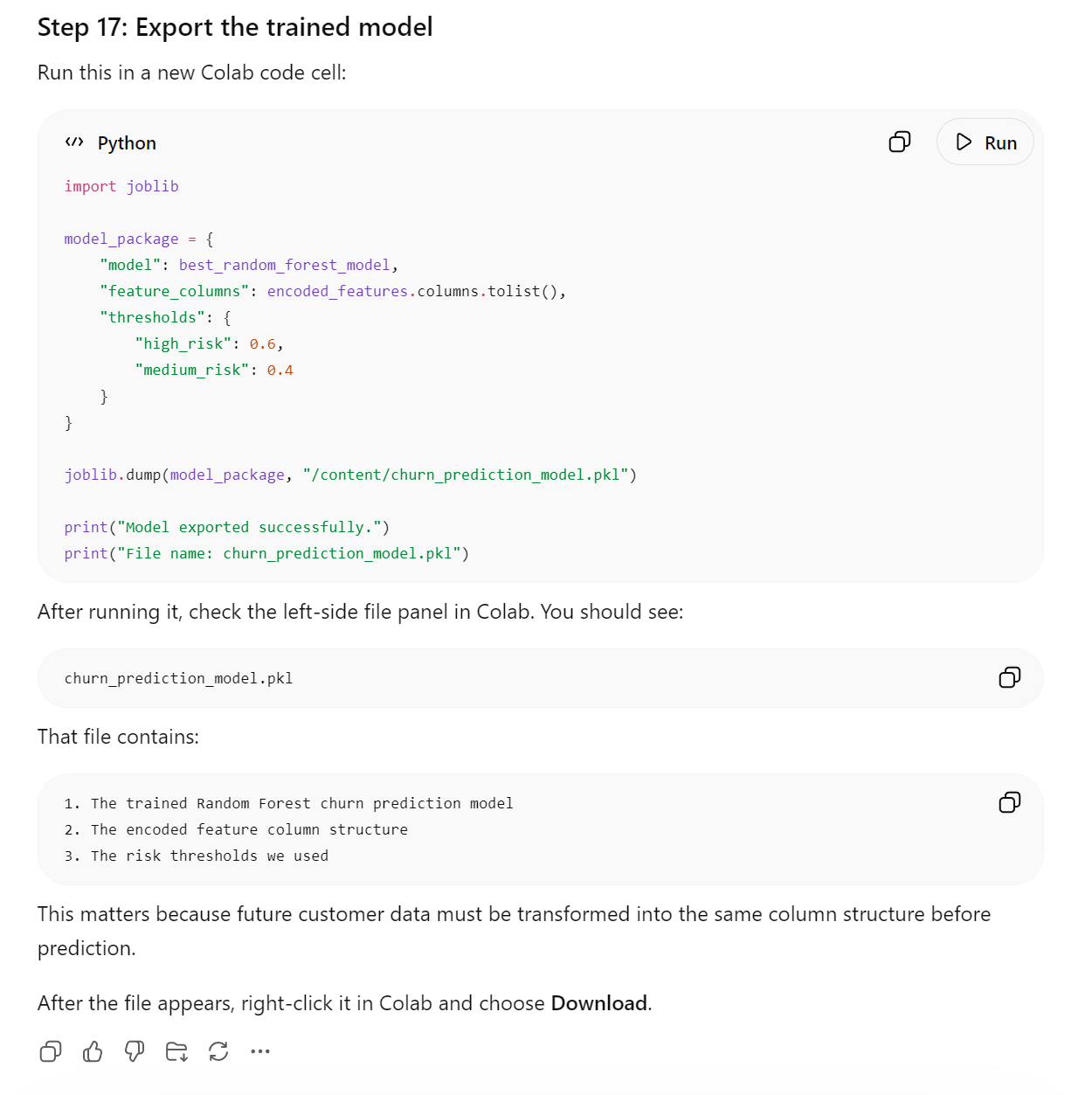Open the more options ellipsis menu
Screen dimensions: 1092x1095
click(x=260, y=1051)
